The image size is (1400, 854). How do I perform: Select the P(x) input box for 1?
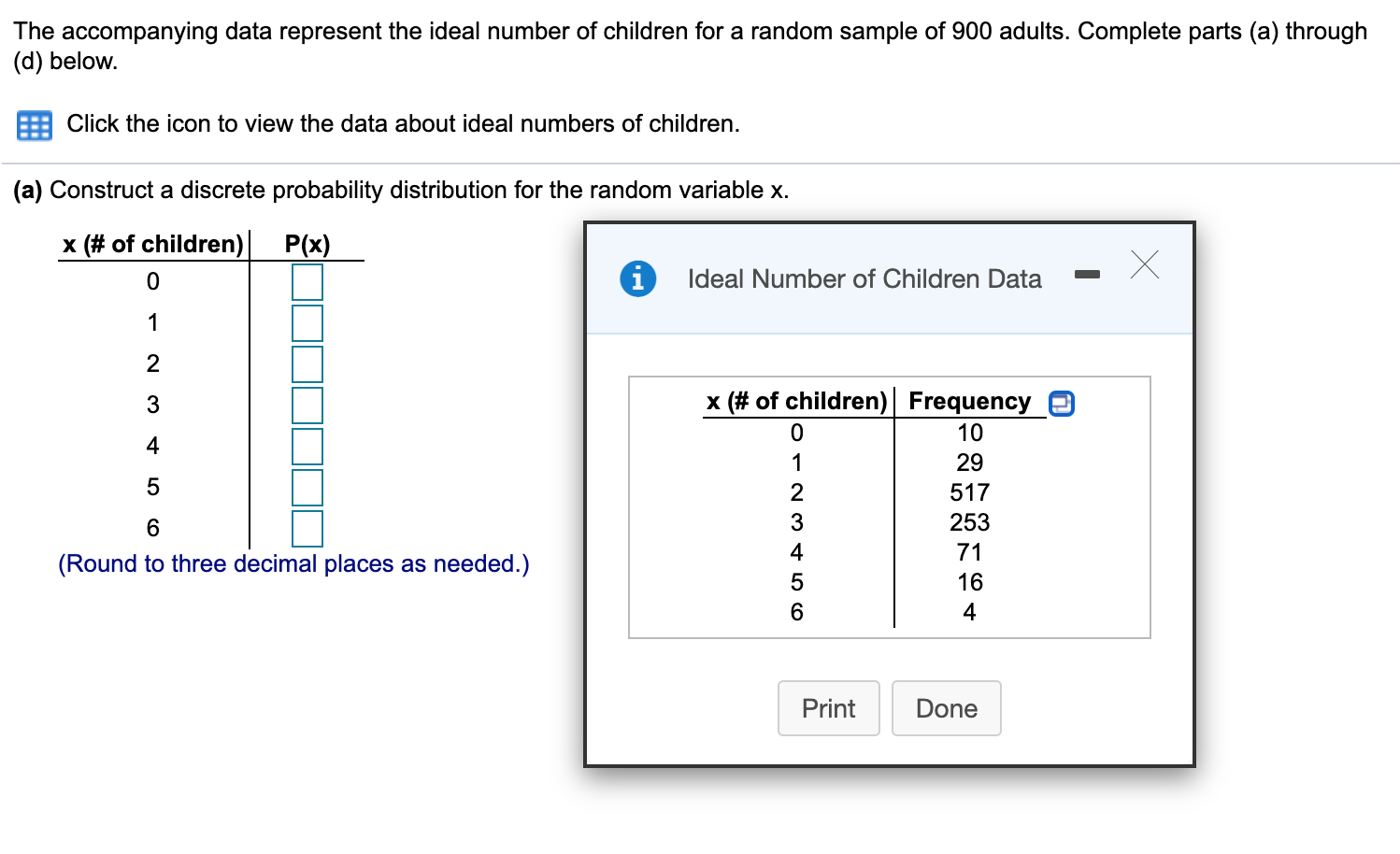pyautogui.click(x=307, y=322)
